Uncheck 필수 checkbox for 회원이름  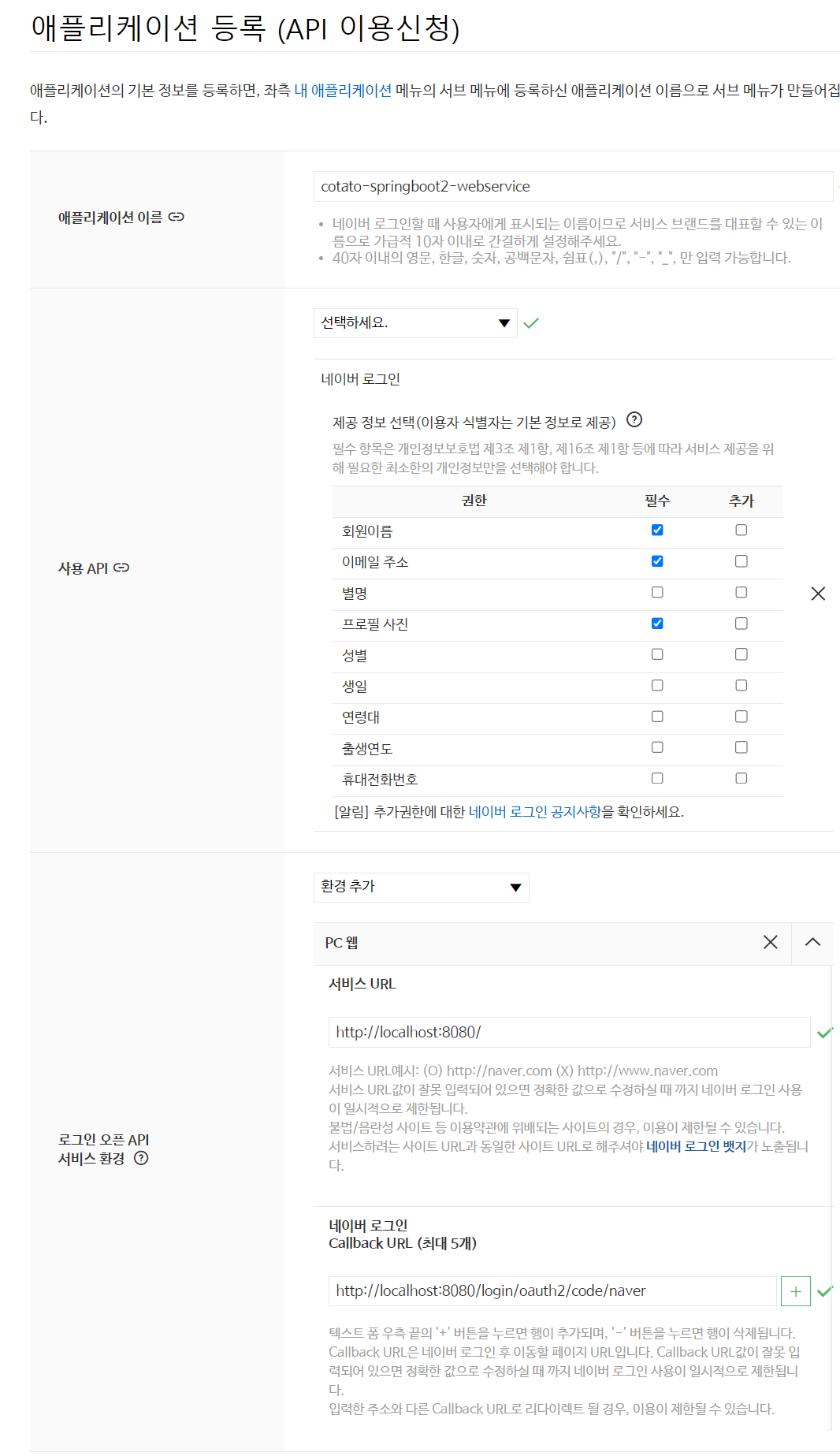(657, 530)
